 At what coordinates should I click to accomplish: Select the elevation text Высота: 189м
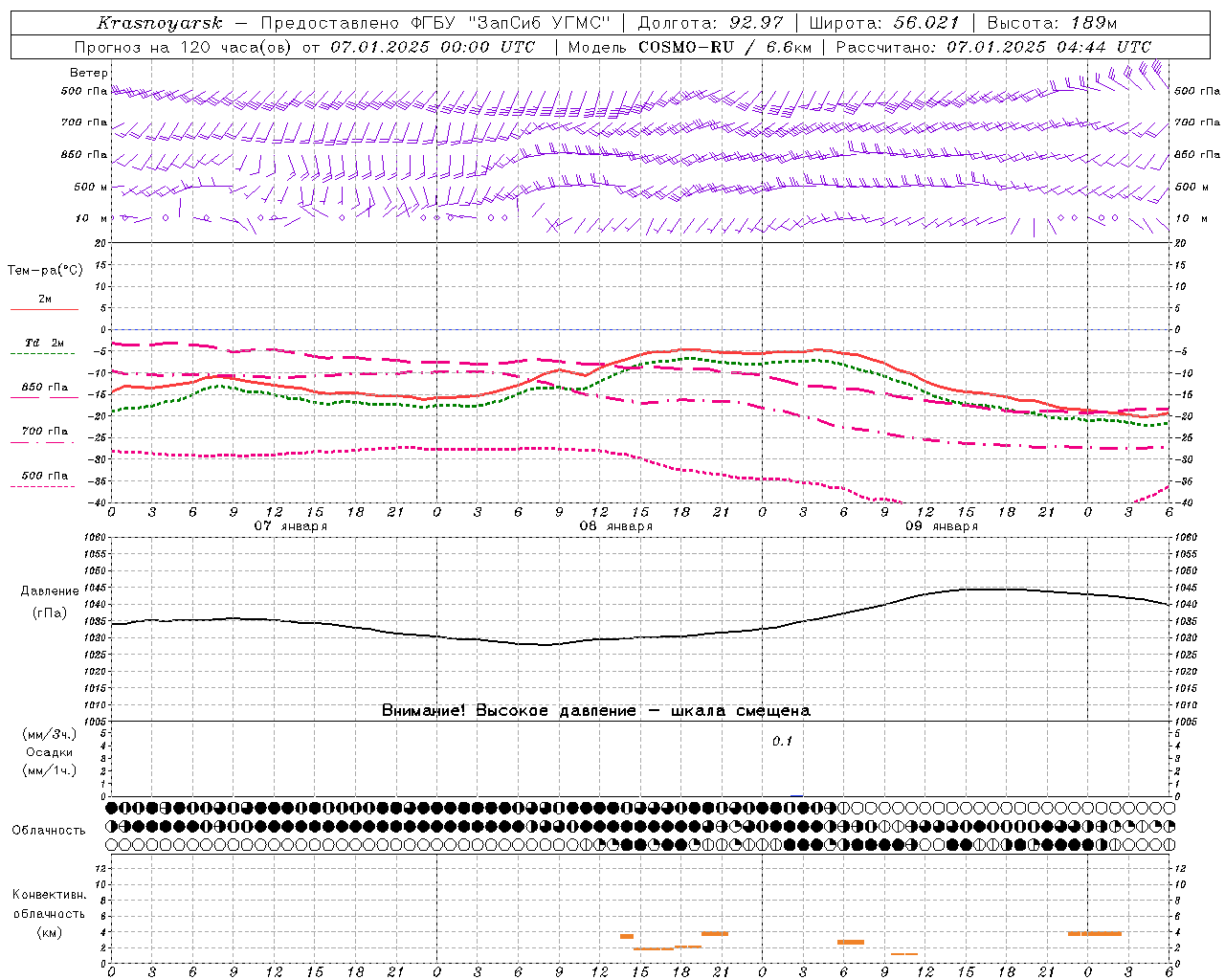point(1052,23)
